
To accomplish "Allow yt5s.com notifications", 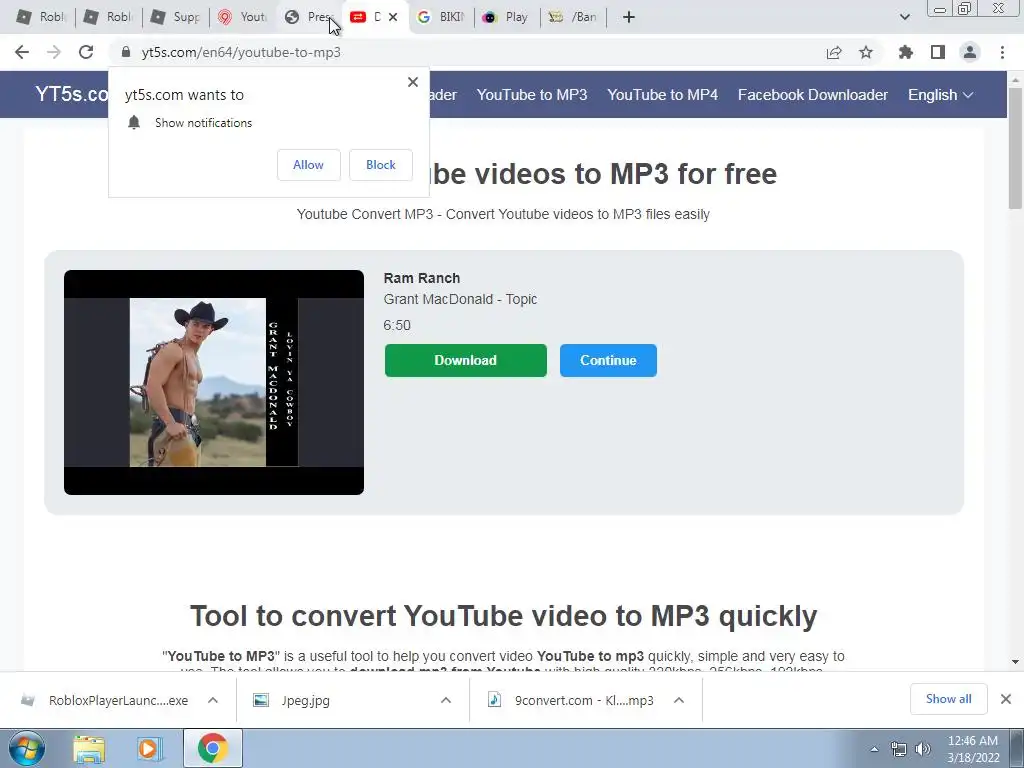I will pyautogui.click(x=308, y=165).
